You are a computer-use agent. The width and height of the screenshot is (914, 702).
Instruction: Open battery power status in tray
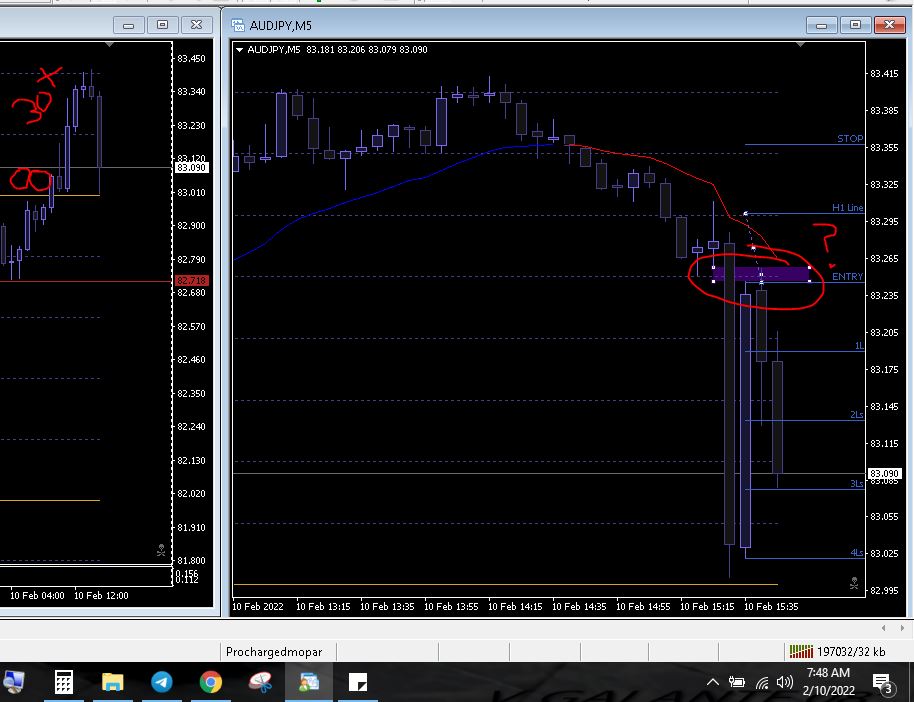737,682
